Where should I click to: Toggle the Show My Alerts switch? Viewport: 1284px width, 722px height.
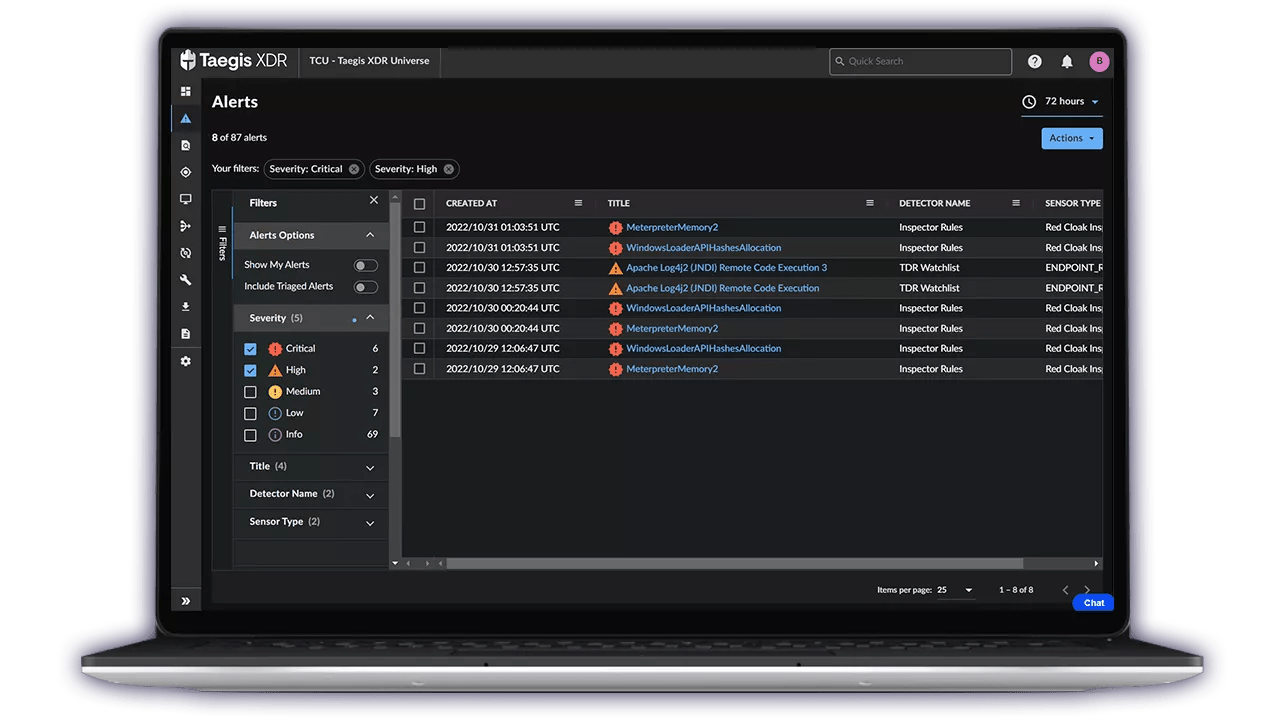pos(366,265)
